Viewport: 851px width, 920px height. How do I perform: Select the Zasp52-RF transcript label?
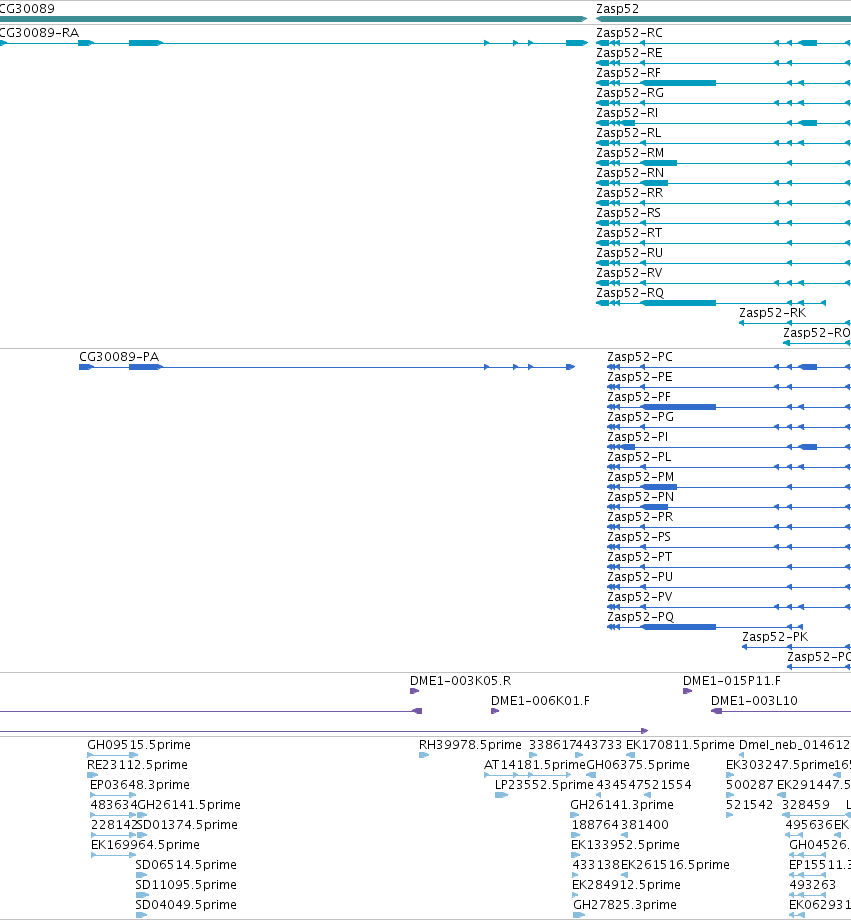point(629,73)
